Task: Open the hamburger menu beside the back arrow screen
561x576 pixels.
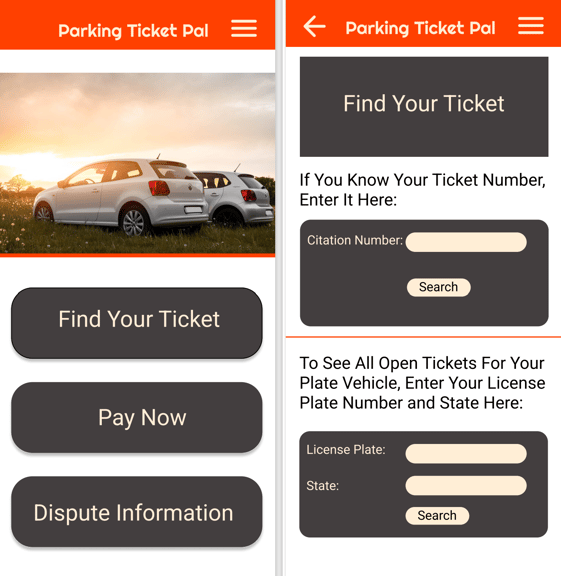Action: click(531, 26)
